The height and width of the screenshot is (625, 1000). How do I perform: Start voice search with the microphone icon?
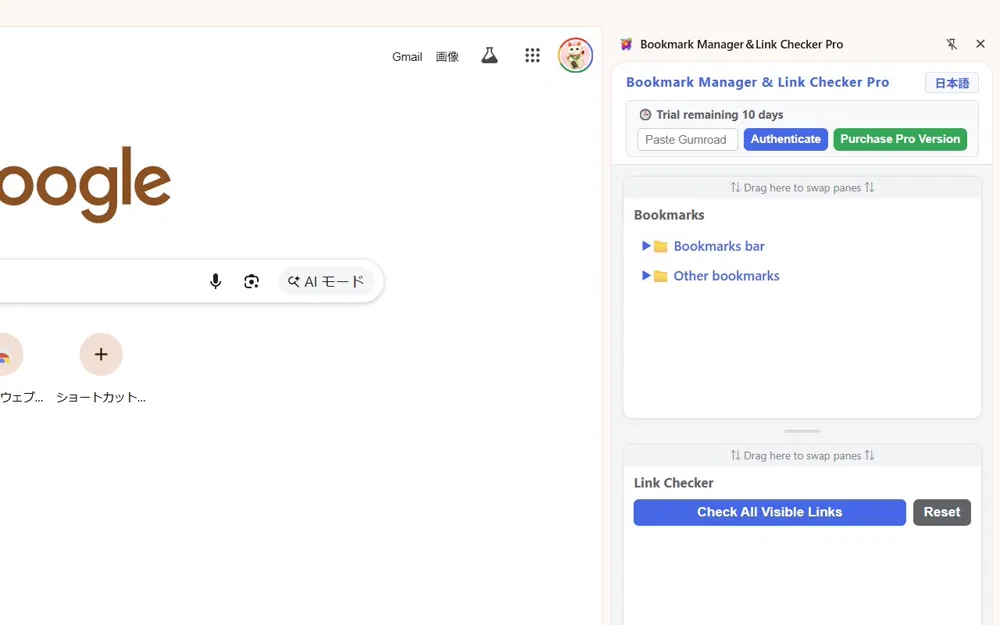(x=215, y=281)
